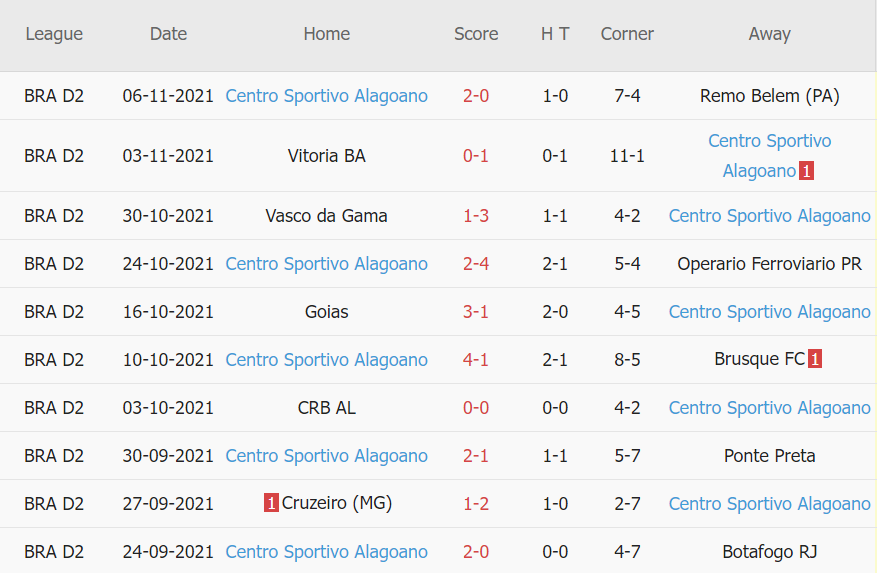Click the League column header
This screenshot has width=877, height=573.
(x=54, y=34)
